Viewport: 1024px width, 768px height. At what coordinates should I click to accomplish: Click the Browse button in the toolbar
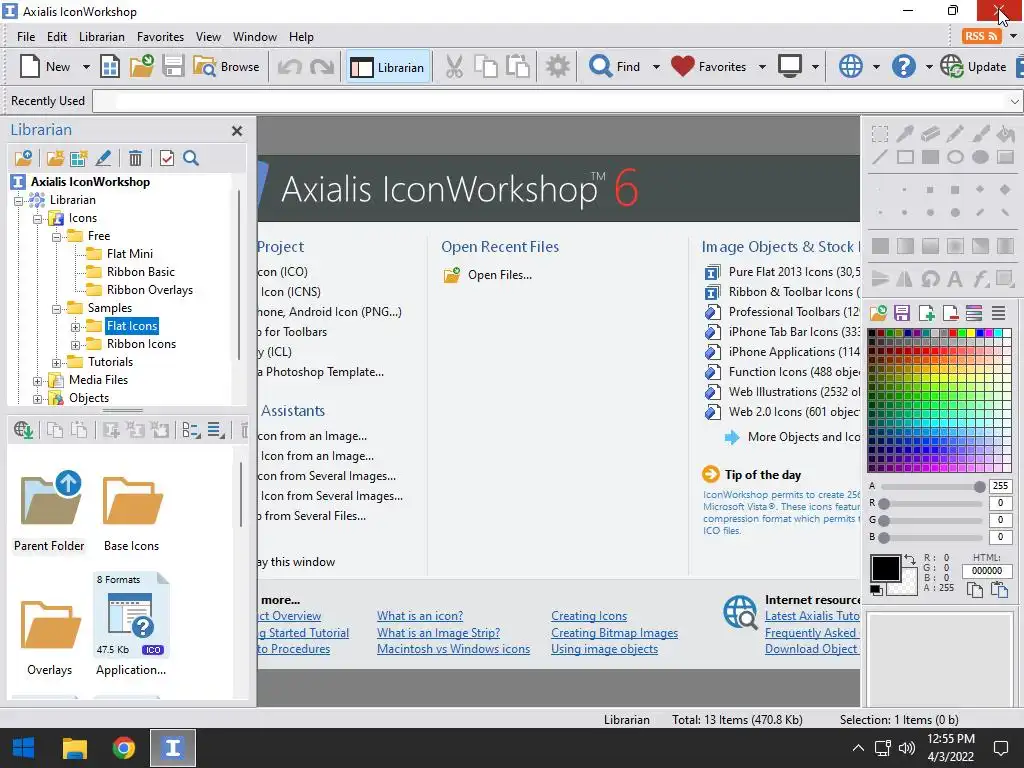tap(227, 67)
